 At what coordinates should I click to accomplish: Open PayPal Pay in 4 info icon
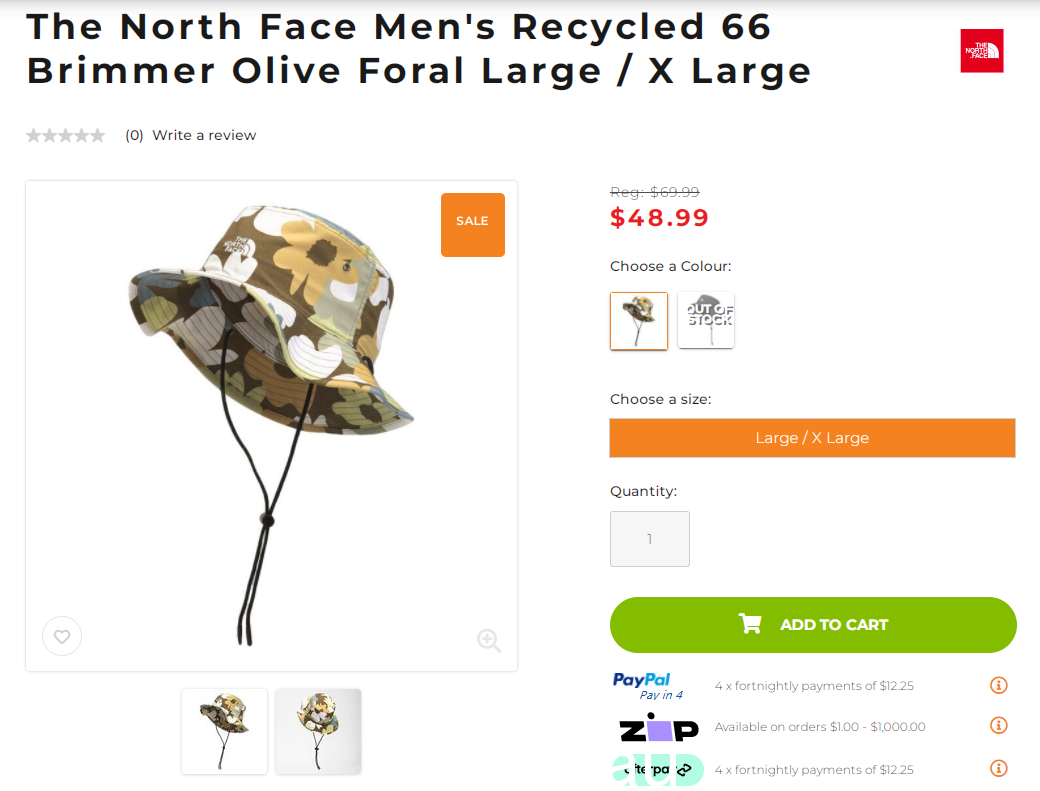(998, 685)
